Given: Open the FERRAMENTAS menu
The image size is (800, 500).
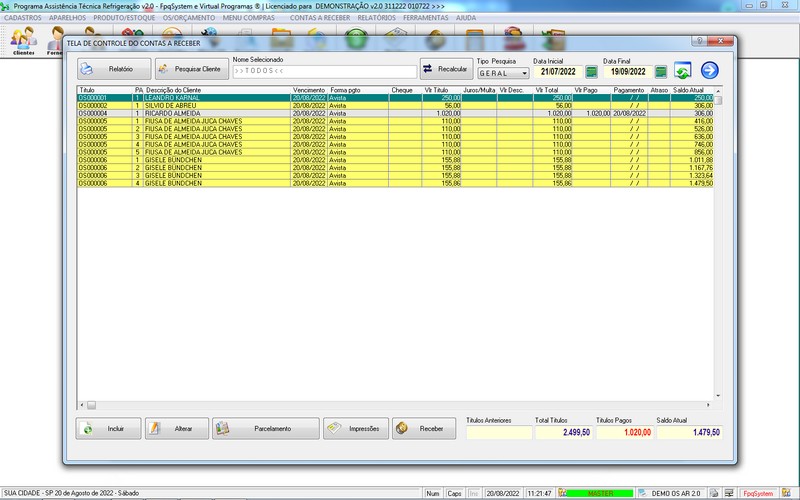Looking at the screenshot, I should [x=426, y=18].
